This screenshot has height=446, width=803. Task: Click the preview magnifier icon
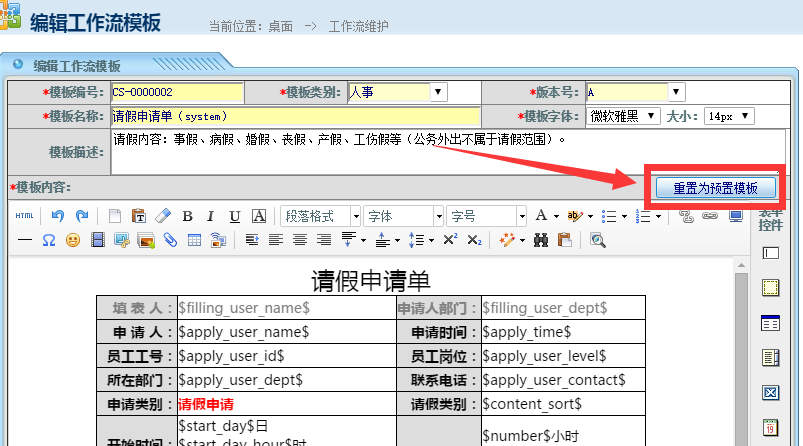click(598, 240)
